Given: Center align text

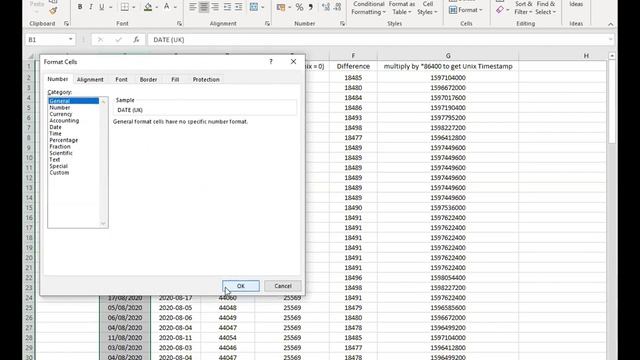Looking at the screenshot, I should 204,7.
